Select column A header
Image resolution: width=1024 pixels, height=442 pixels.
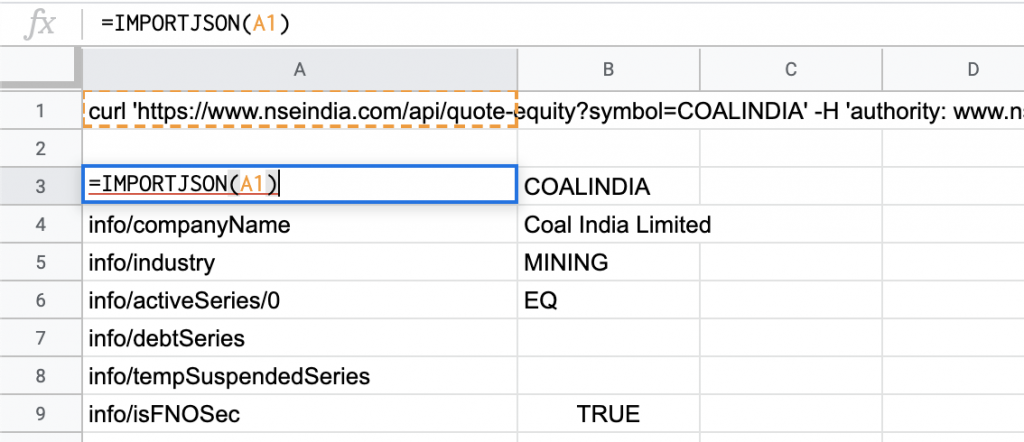coord(300,69)
